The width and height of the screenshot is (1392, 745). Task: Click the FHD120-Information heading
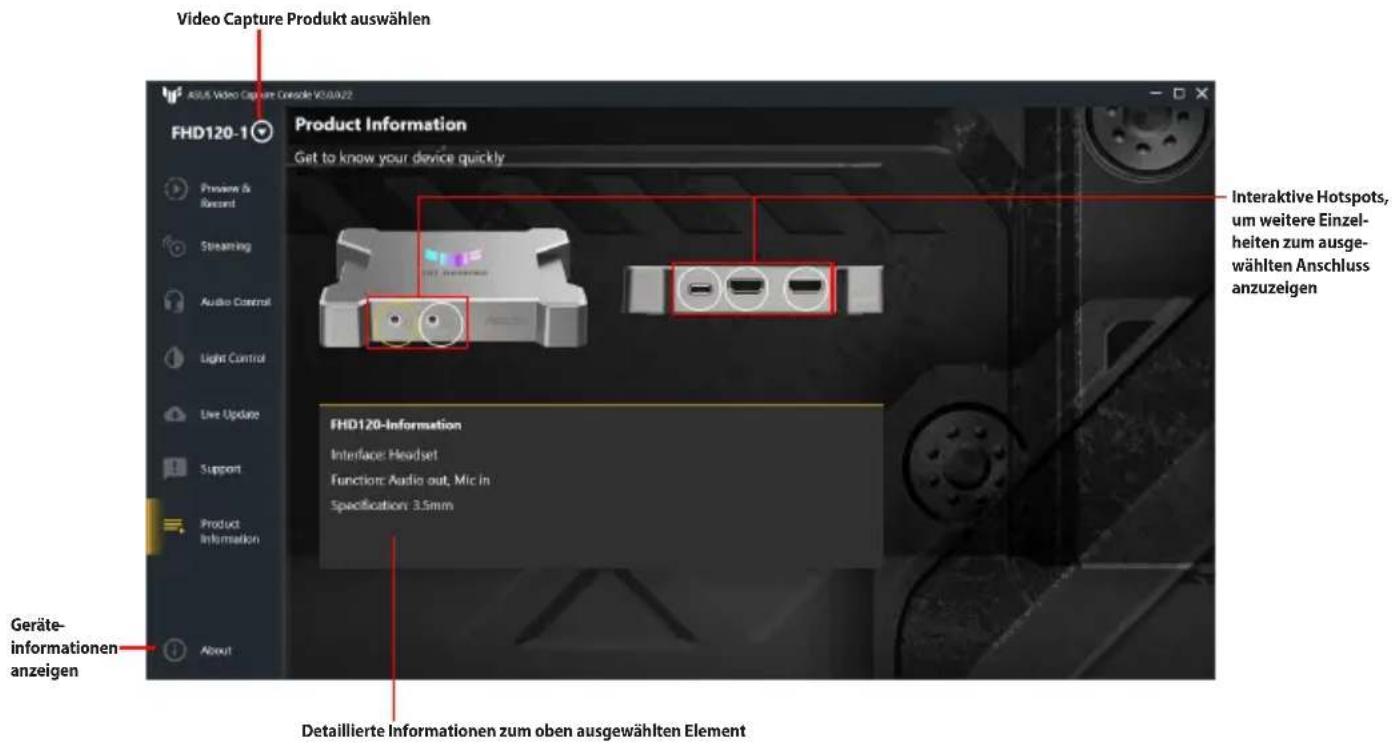coord(396,425)
